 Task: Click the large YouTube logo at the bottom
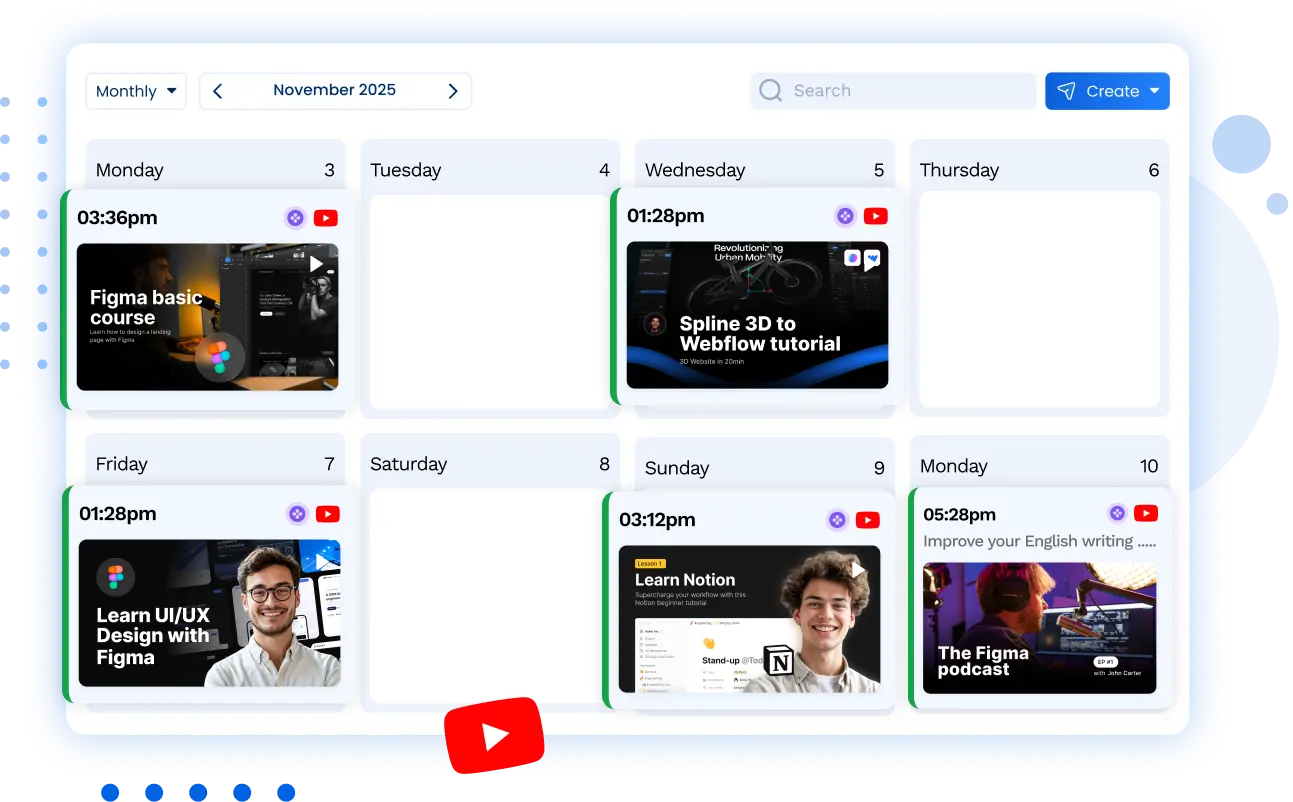(495, 735)
